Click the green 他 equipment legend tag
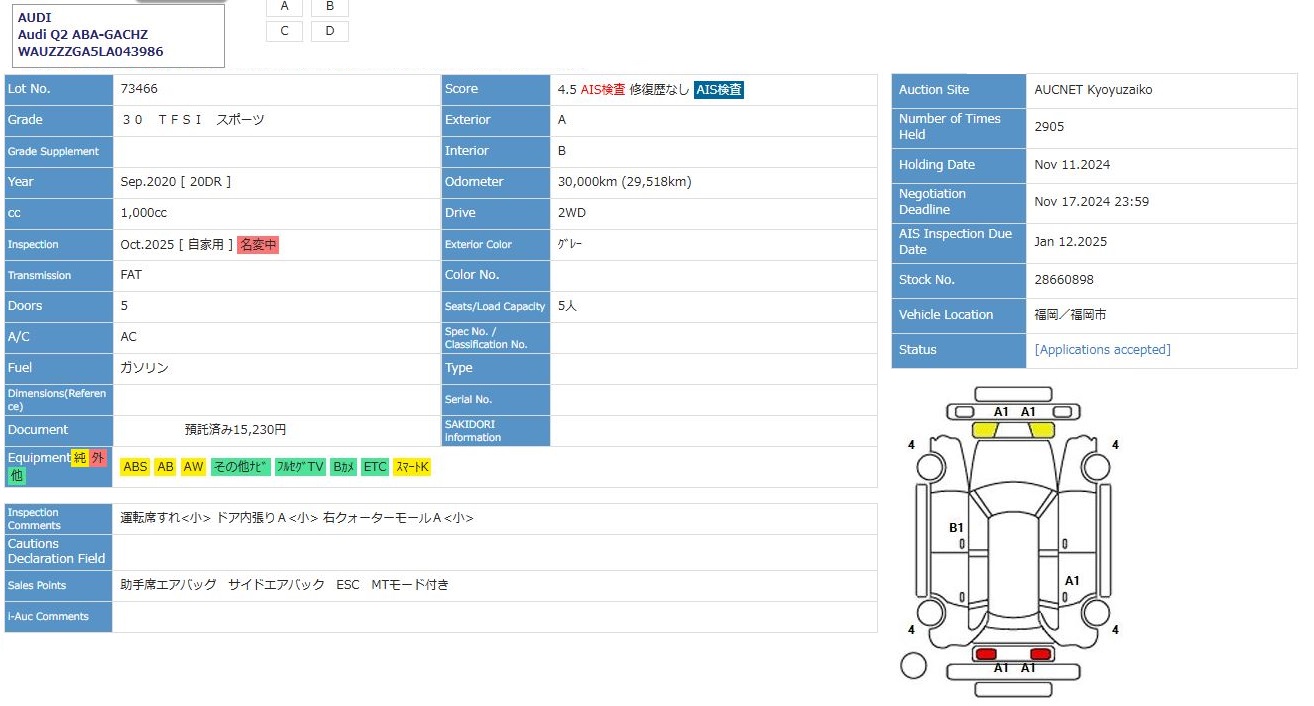The height and width of the screenshot is (706, 1314). coord(17,476)
